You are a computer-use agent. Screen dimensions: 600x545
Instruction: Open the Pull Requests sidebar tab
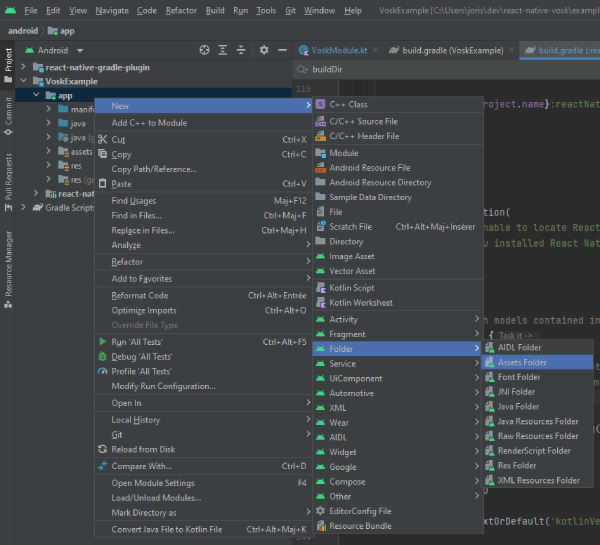8,182
